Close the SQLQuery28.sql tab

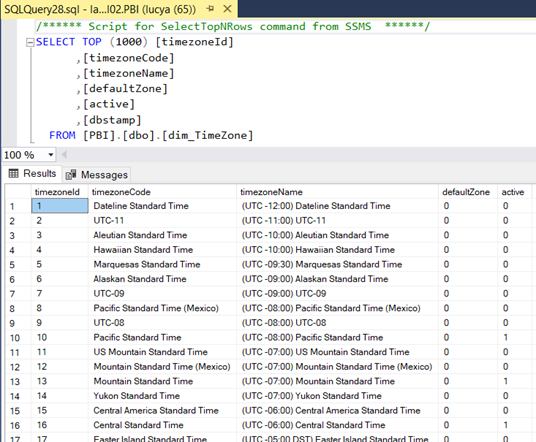click(227, 9)
